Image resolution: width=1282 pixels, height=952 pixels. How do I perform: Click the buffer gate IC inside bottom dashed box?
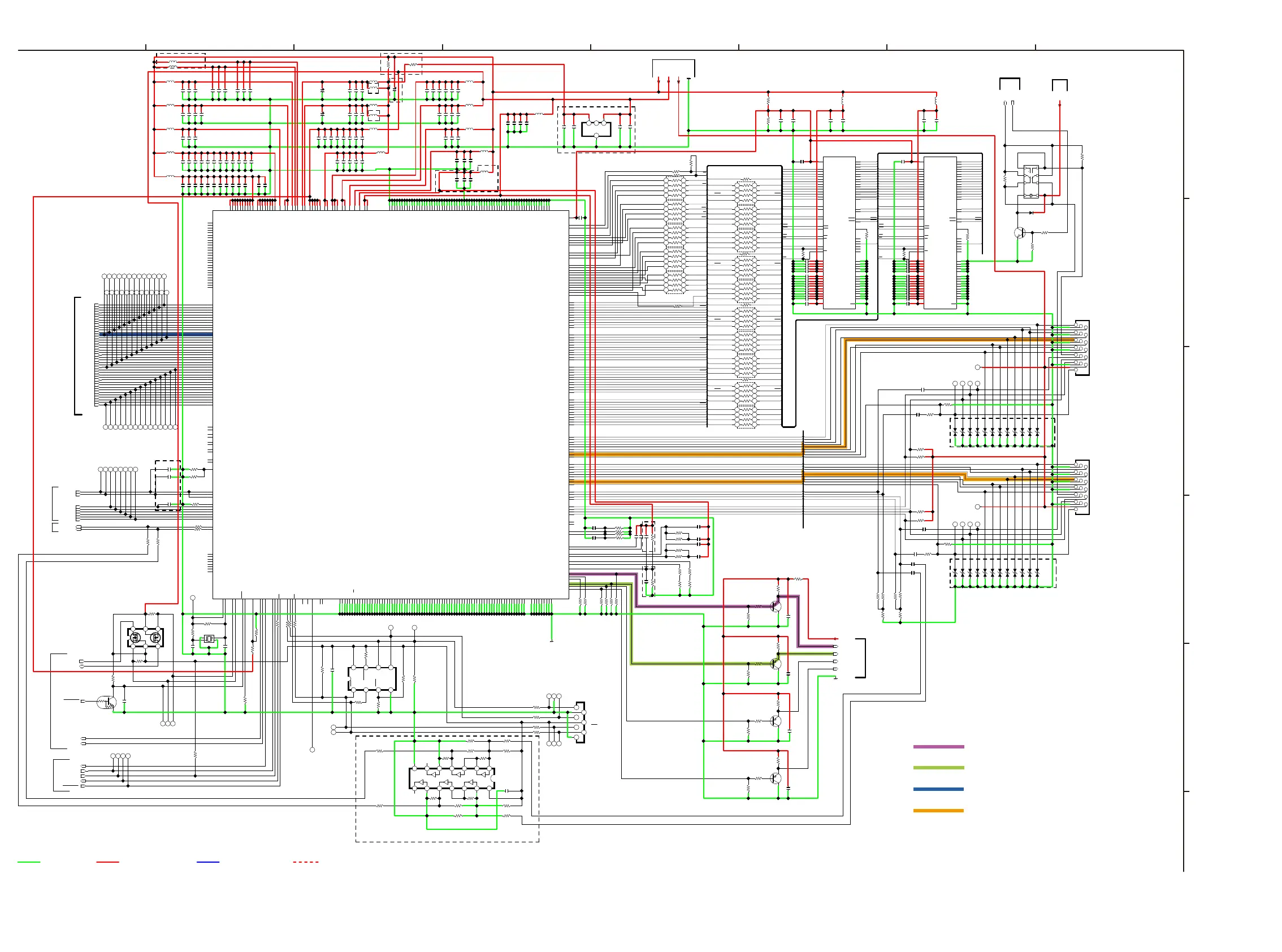click(451, 777)
